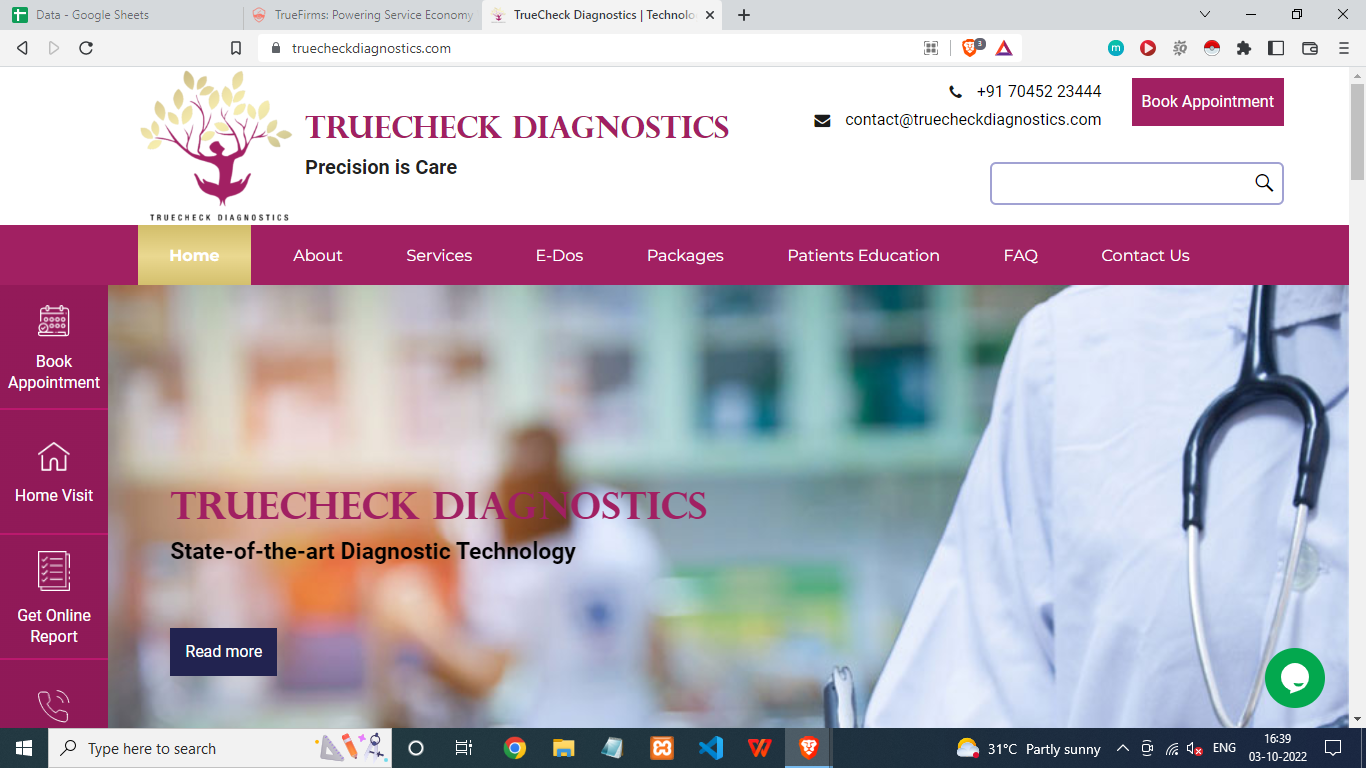Viewport: 1366px width, 768px height.
Task: Open Visual Studio Code from taskbar
Action: (x=711, y=748)
